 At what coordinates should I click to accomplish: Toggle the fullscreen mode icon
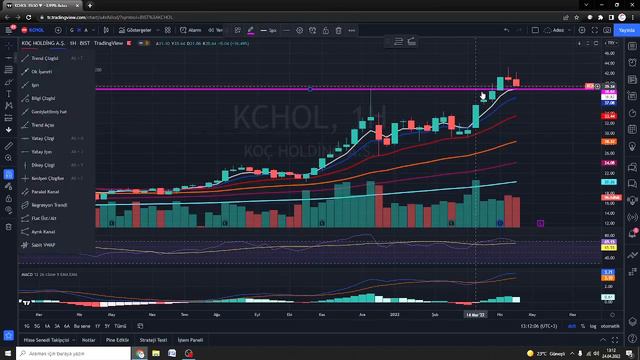[595, 30]
